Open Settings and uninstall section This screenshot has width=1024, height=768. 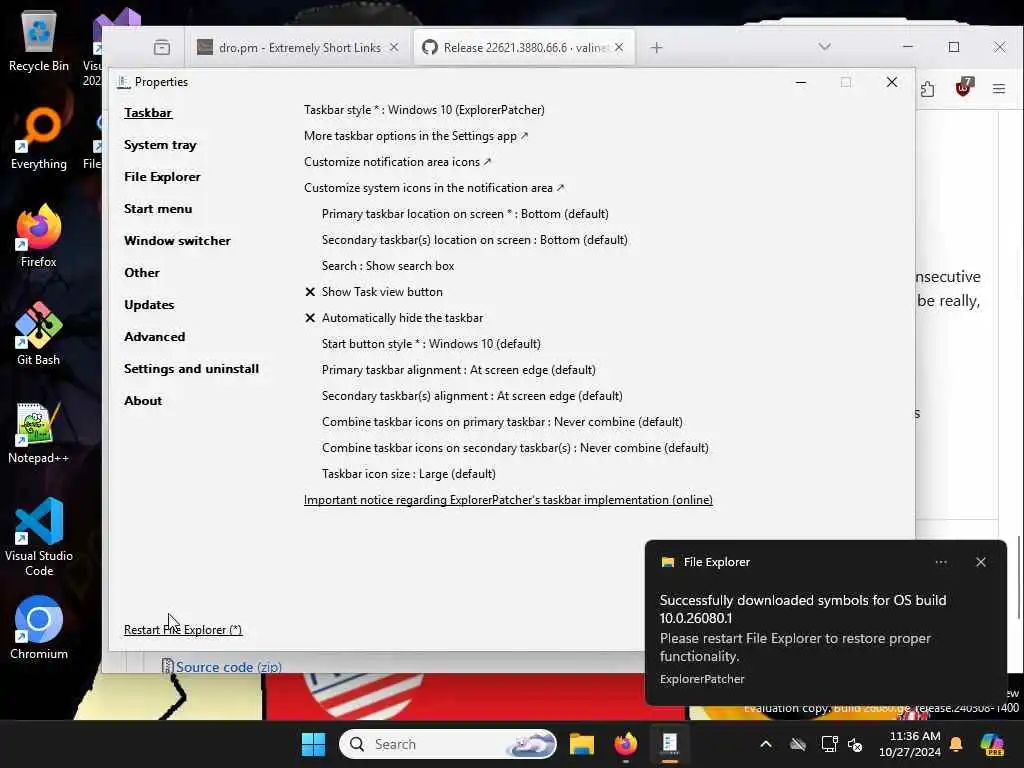[191, 368]
